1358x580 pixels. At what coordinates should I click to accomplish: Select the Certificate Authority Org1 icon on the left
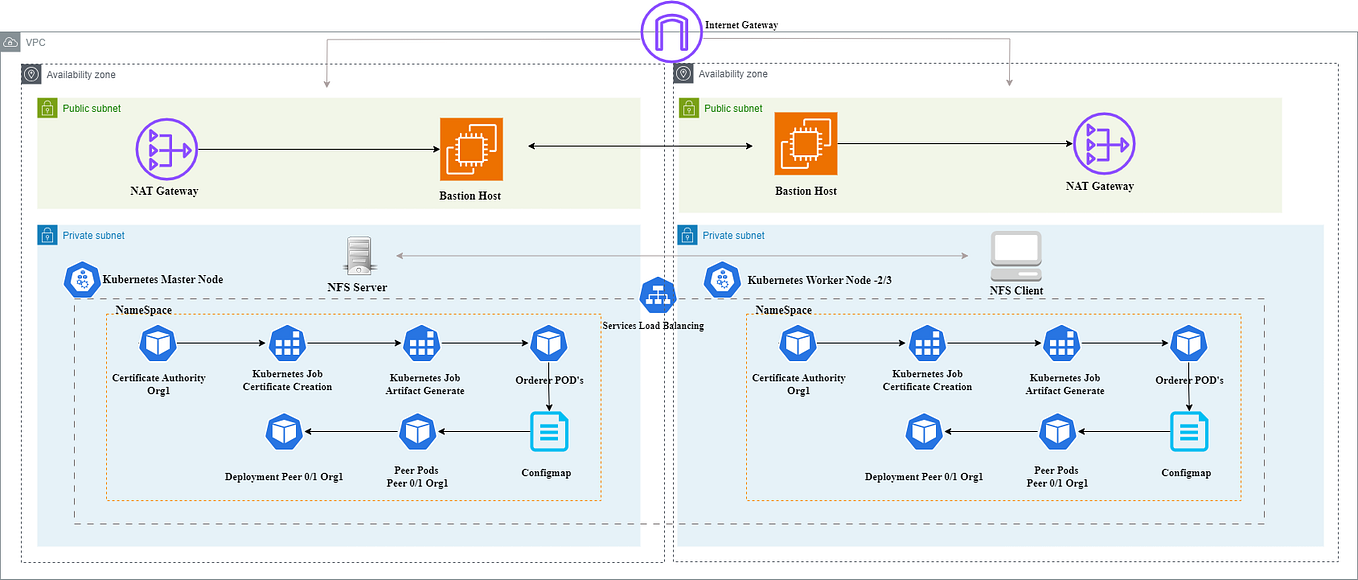pos(158,343)
